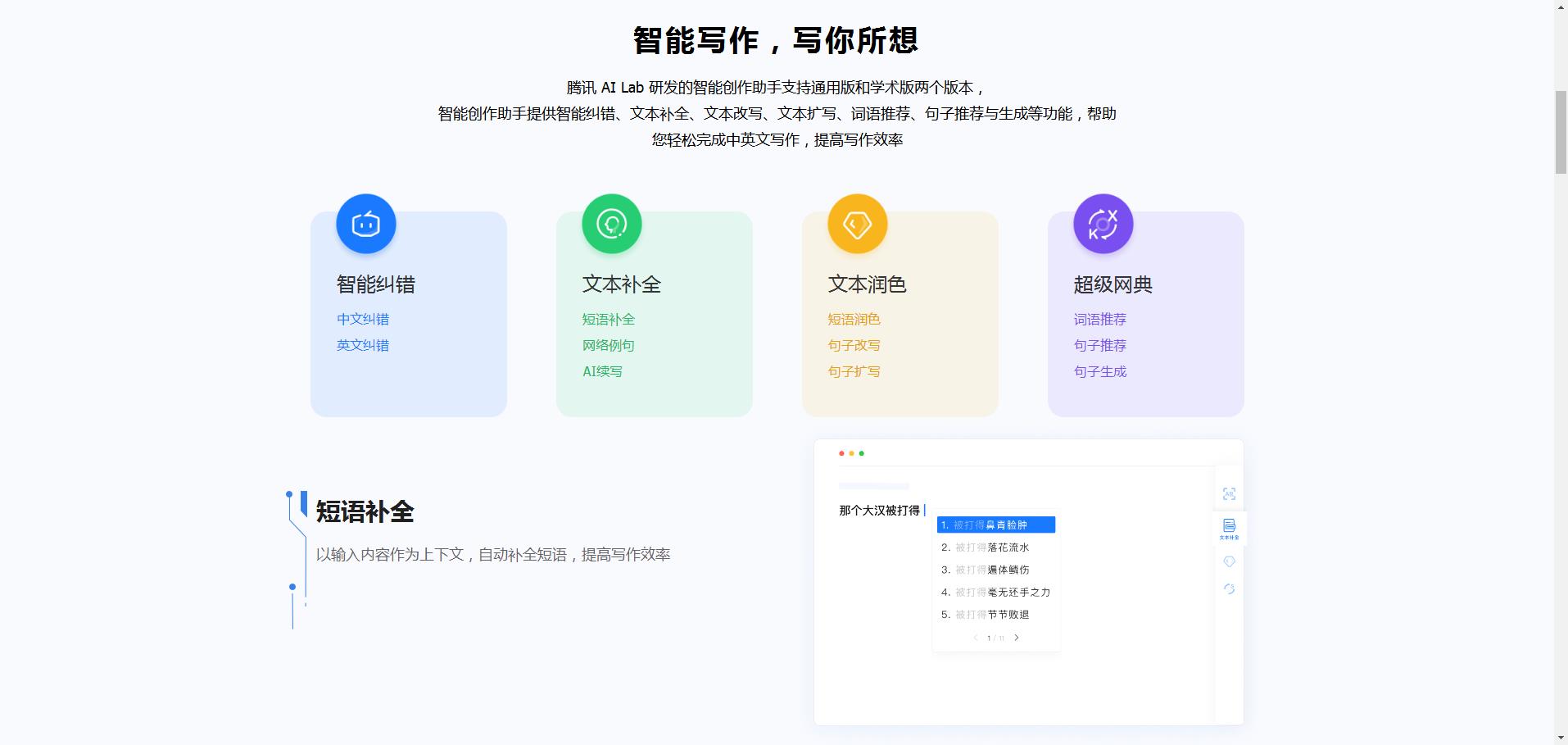Image resolution: width=1568 pixels, height=745 pixels.
Task: Click the blue 智能纠错 robot icon
Action: click(x=366, y=224)
